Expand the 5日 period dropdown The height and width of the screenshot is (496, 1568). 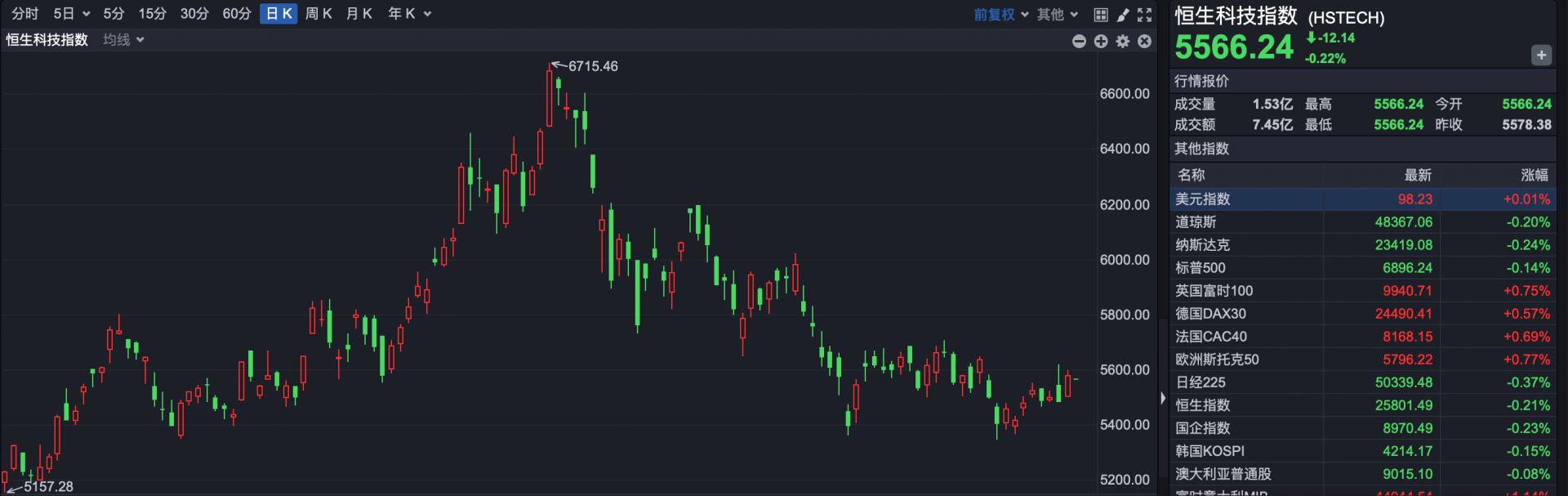71,14
